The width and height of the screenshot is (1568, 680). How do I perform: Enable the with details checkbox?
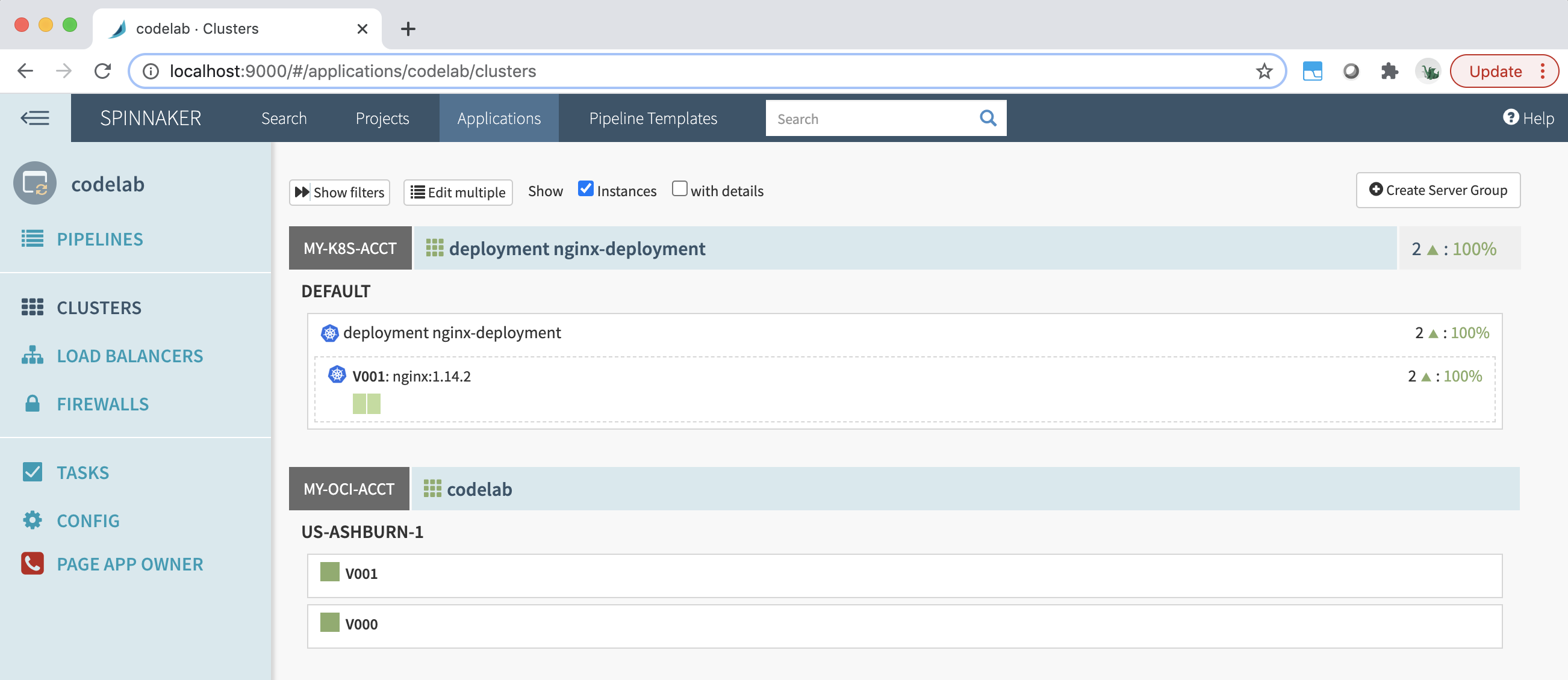[x=679, y=188]
